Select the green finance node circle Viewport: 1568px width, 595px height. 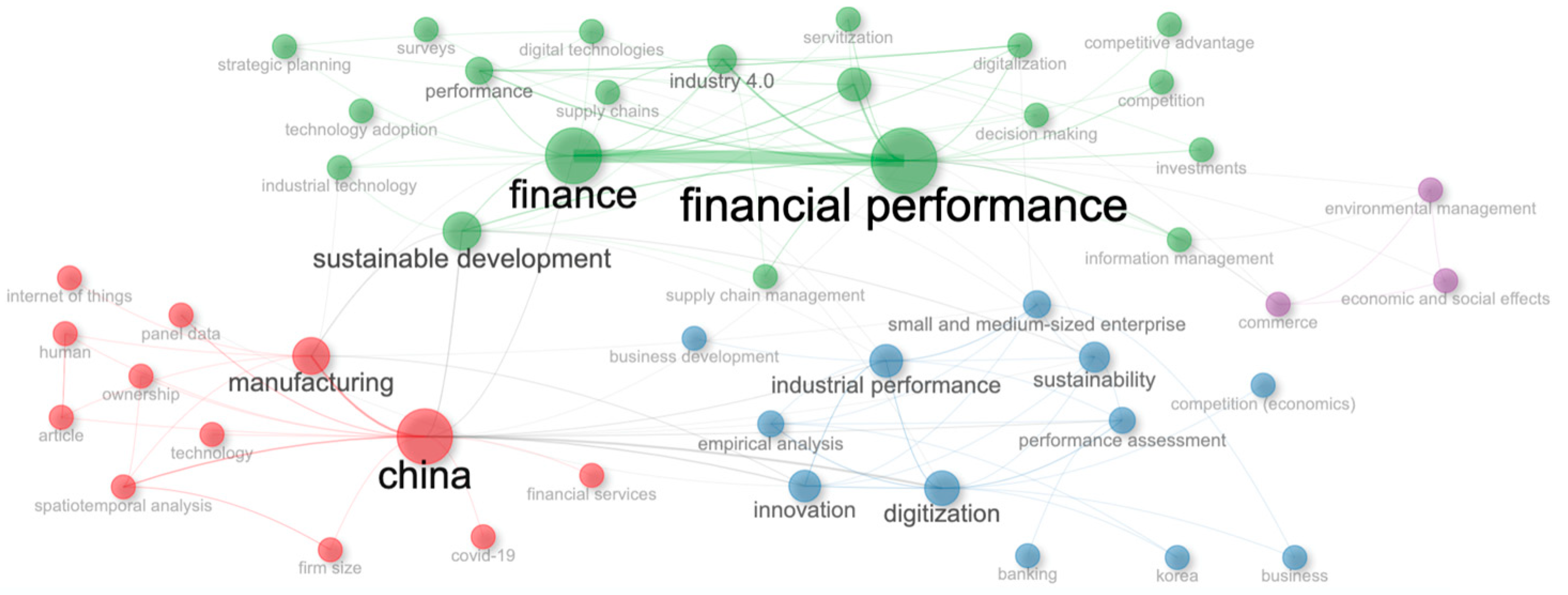[573, 156]
